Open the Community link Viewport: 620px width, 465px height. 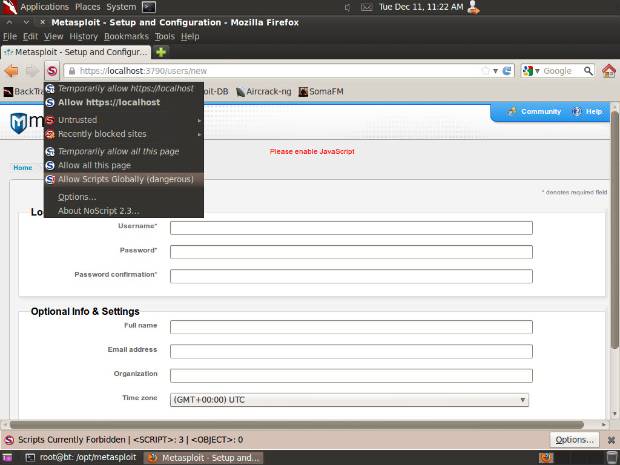click(534, 112)
